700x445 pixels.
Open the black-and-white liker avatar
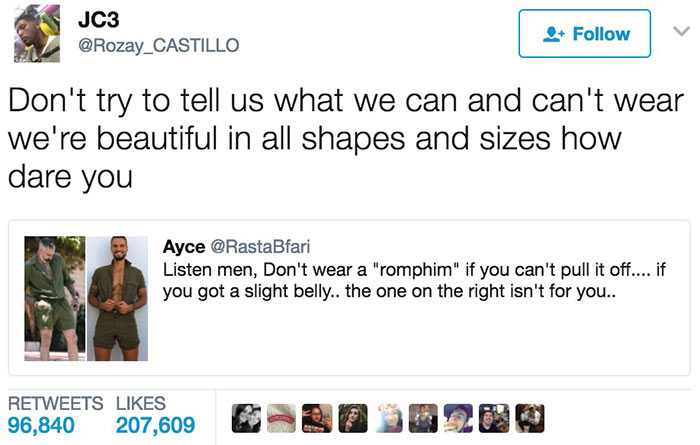[244, 419]
